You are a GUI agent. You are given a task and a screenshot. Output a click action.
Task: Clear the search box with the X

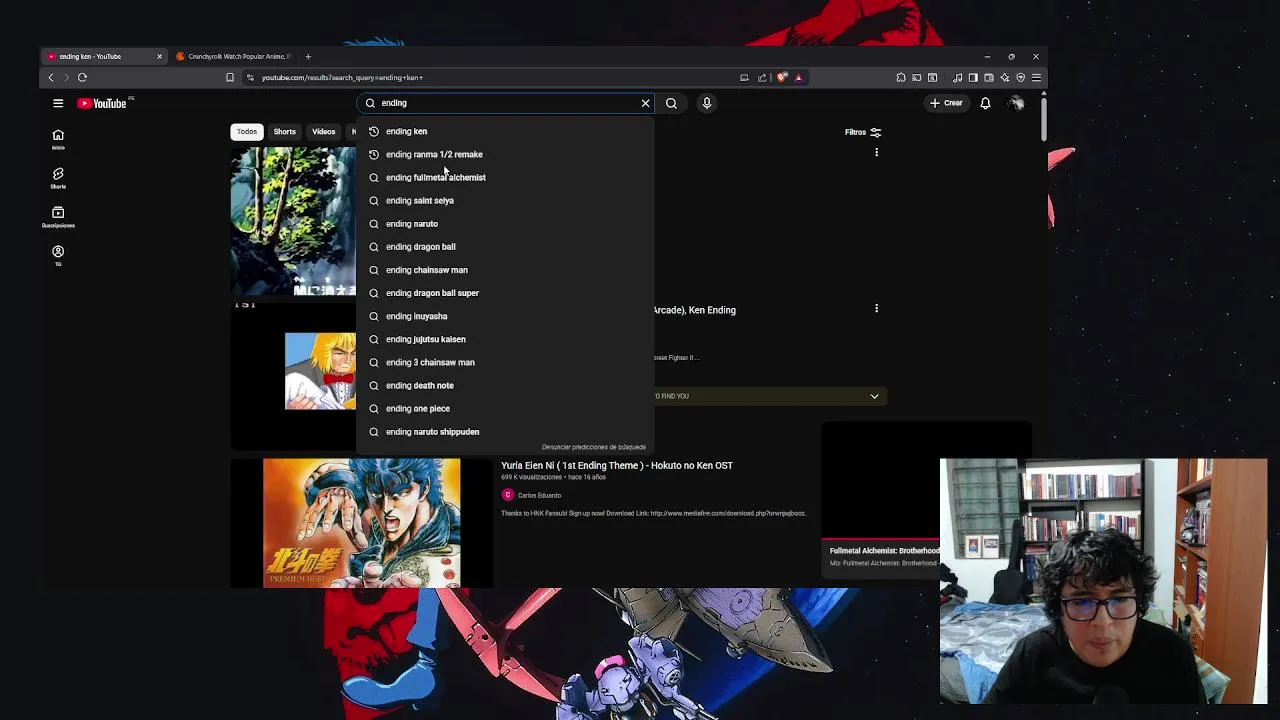point(645,103)
